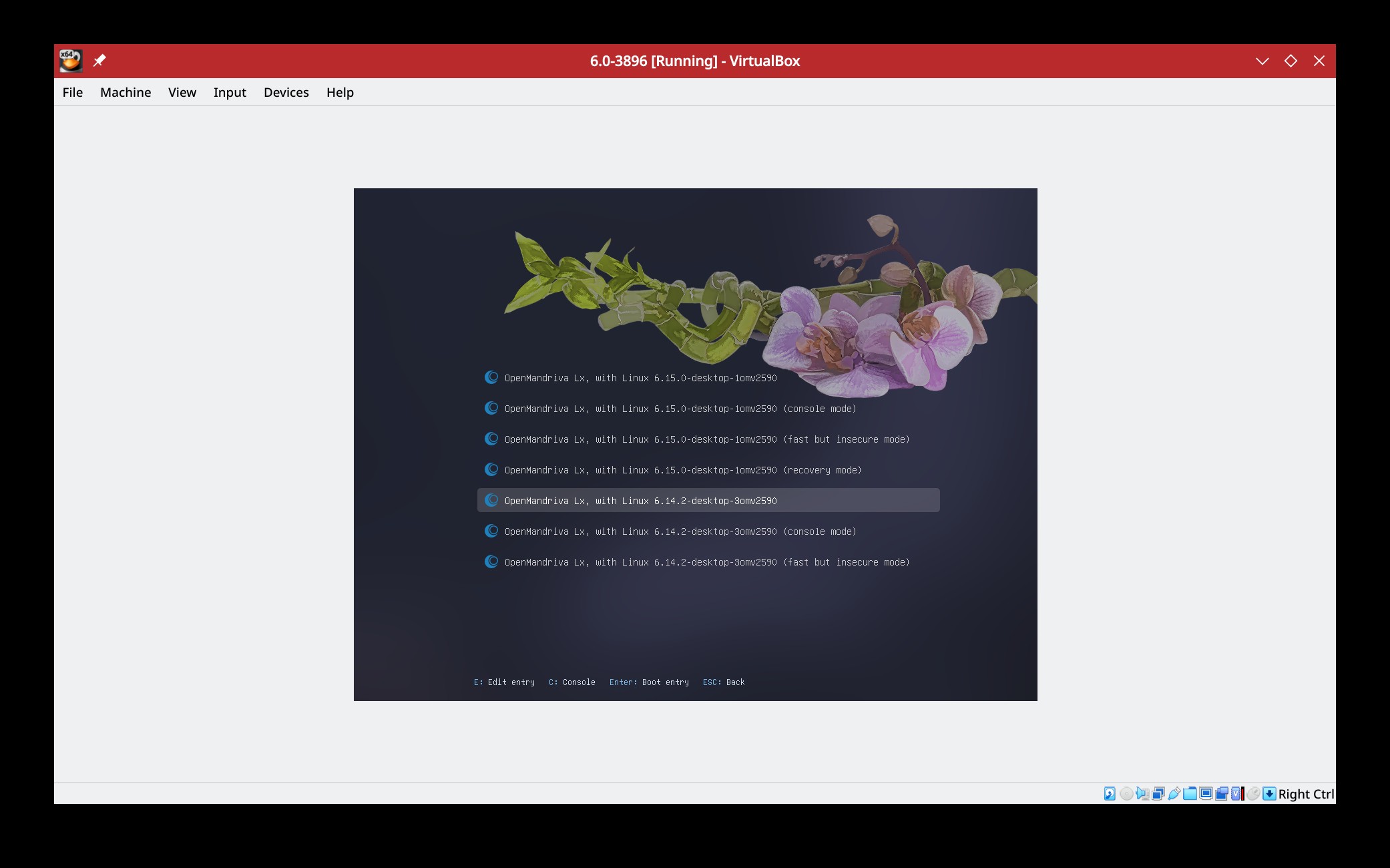This screenshot has height=868, width=1390.
Task: Open the Help menu
Action: pos(340,93)
